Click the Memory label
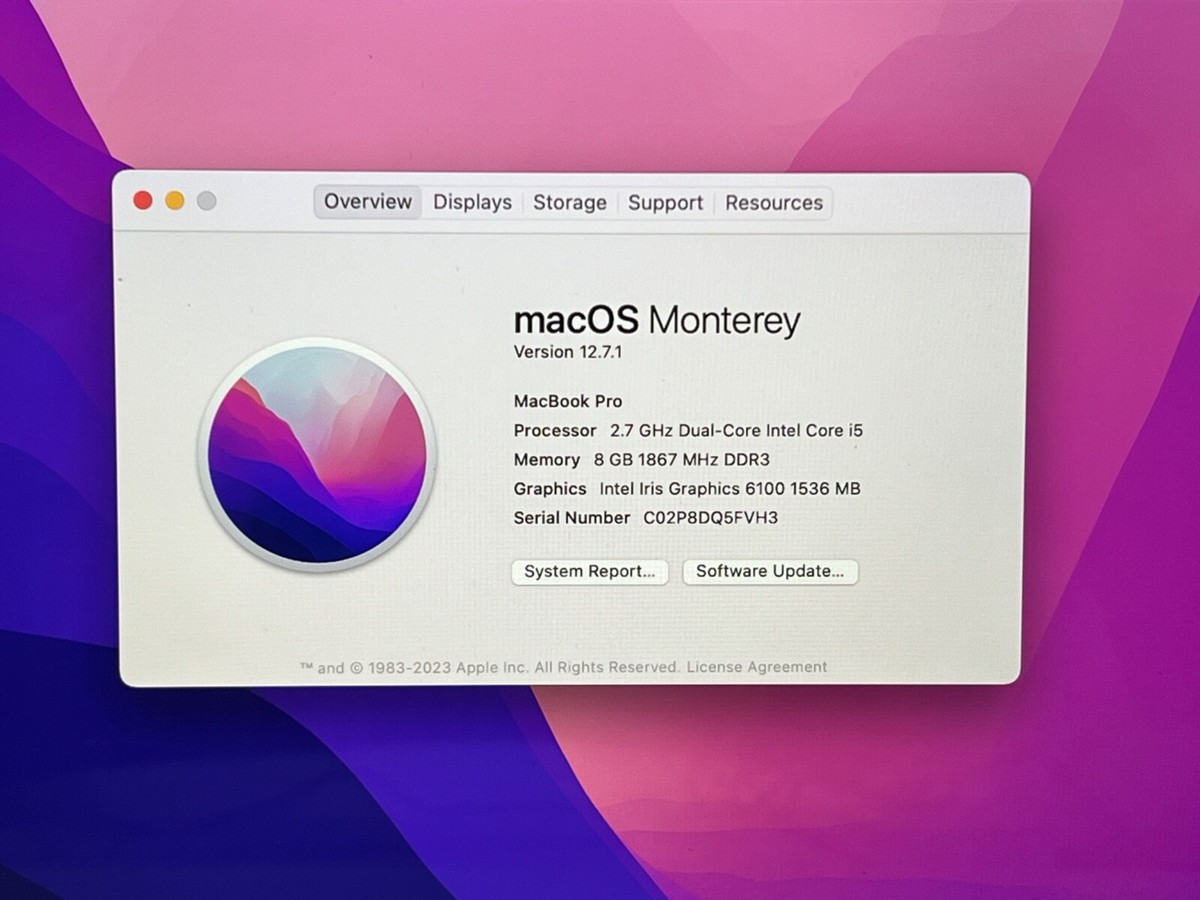The image size is (1200, 900). click(547, 460)
